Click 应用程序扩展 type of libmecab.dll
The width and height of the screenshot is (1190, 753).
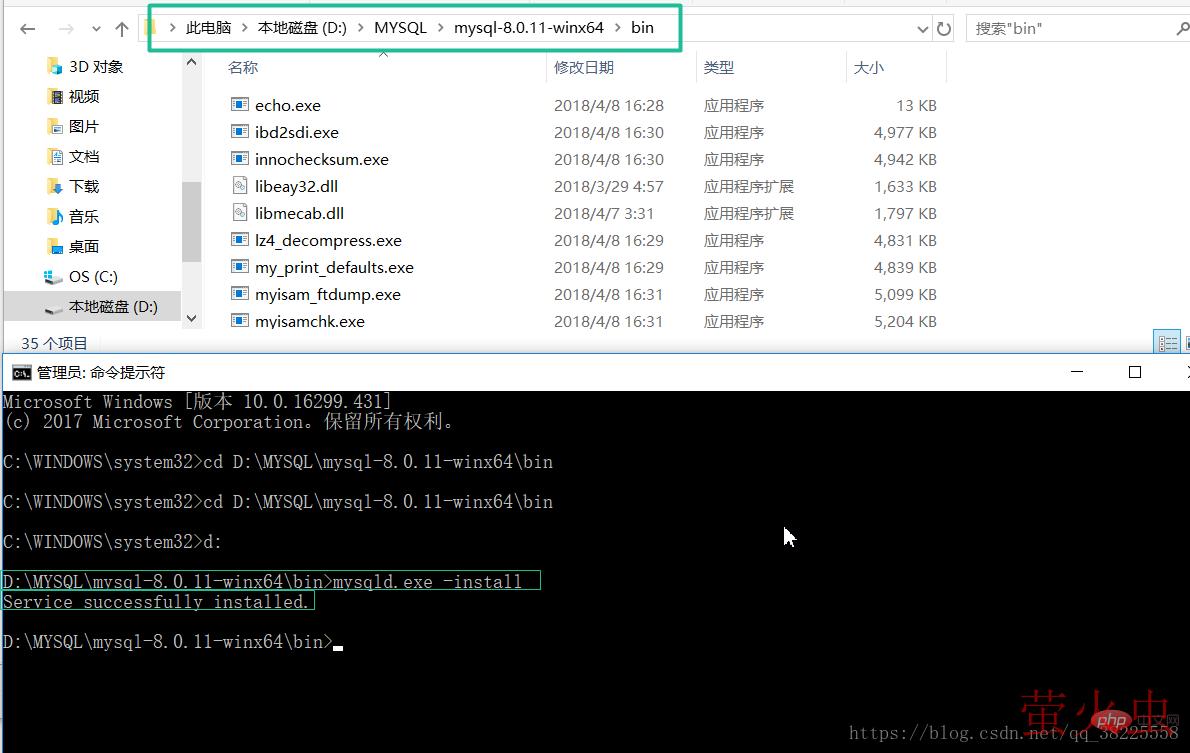coord(748,214)
